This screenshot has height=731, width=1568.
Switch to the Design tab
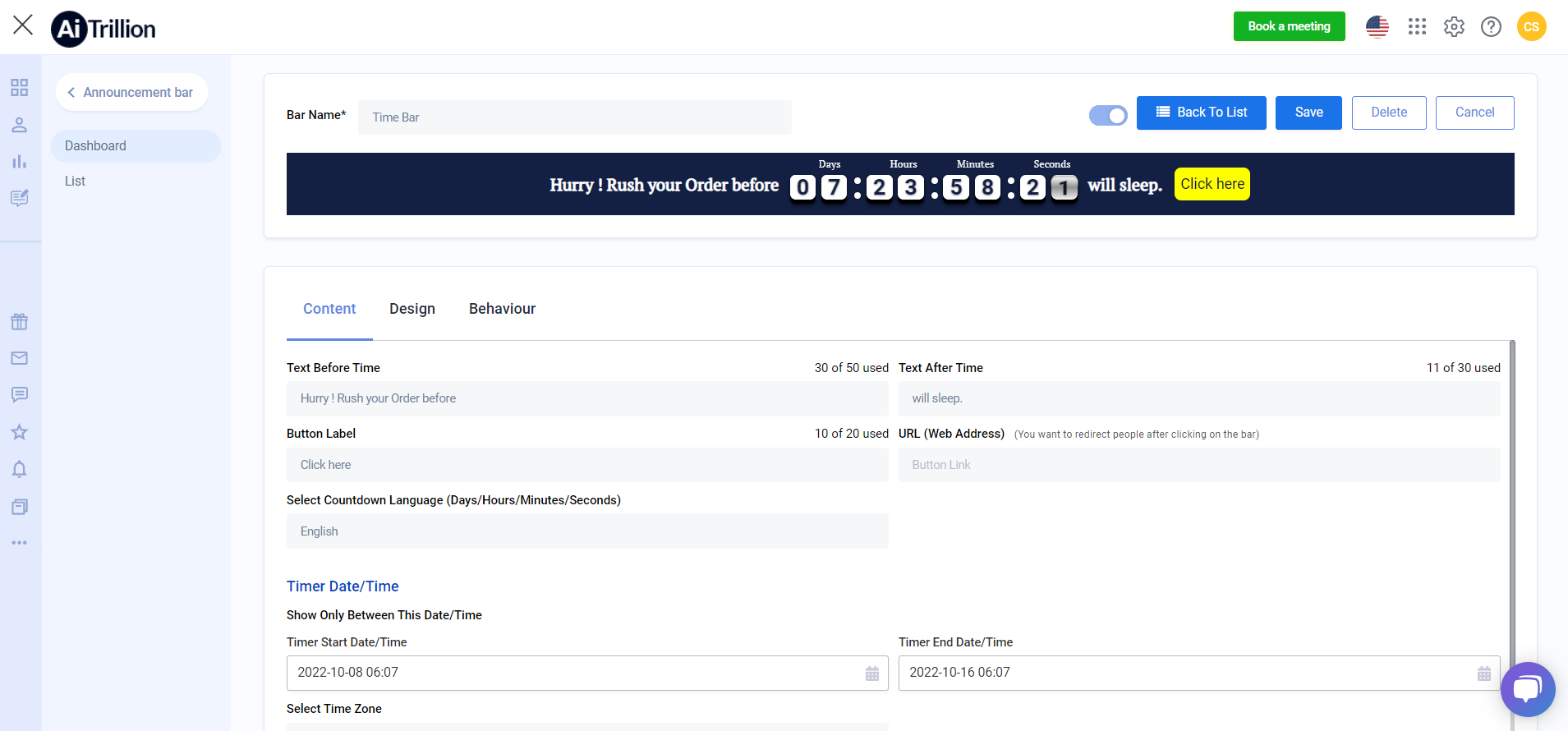(412, 309)
